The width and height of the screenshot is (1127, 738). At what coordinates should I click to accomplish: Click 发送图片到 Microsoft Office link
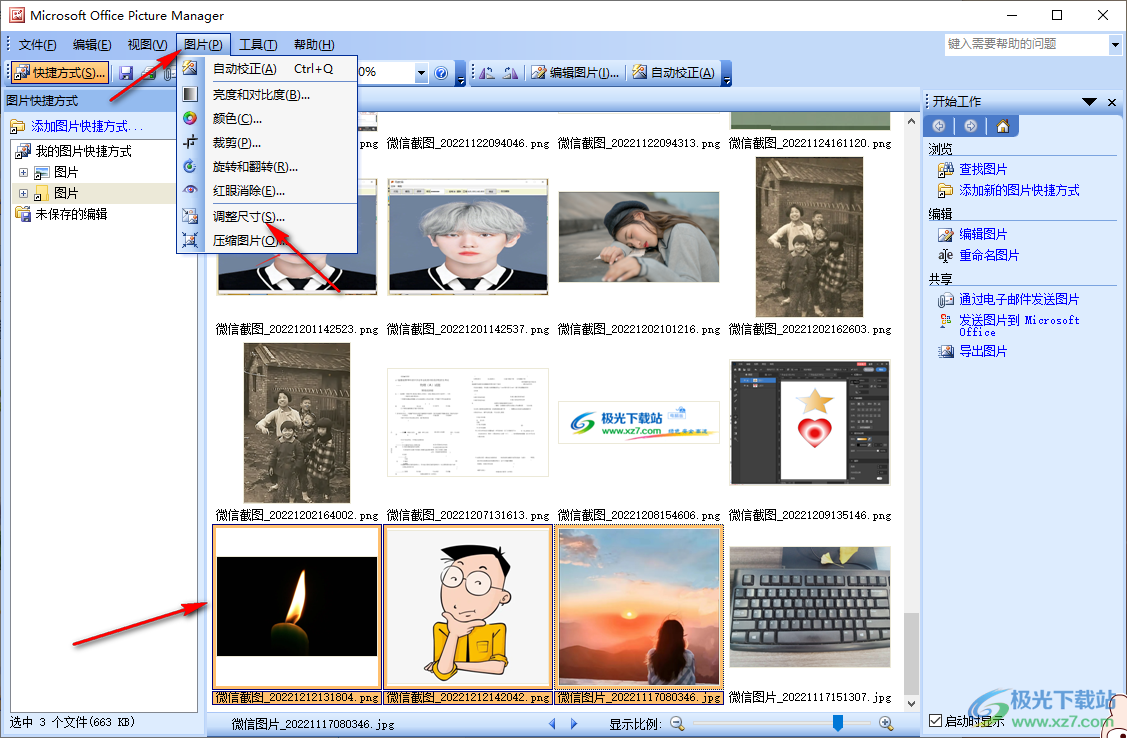pos(1019,326)
